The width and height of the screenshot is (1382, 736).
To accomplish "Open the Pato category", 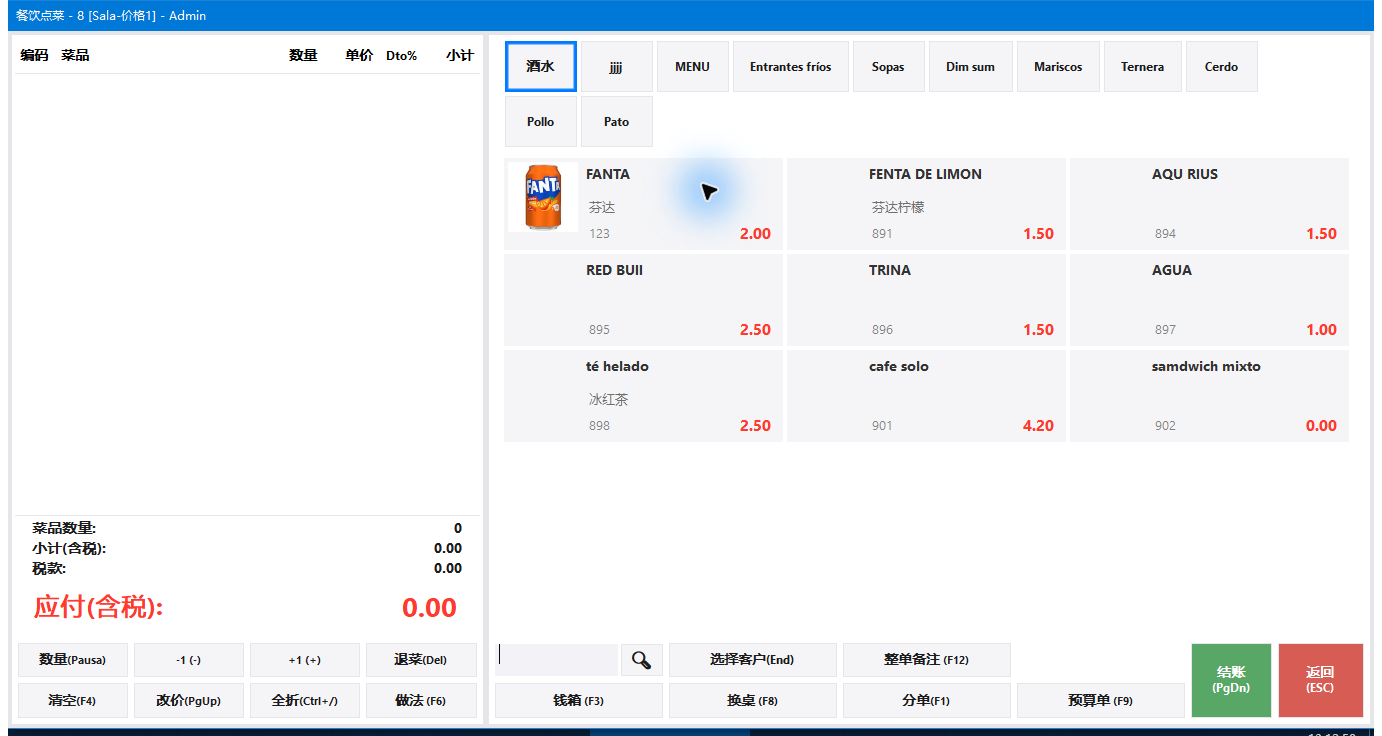I will [x=617, y=122].
